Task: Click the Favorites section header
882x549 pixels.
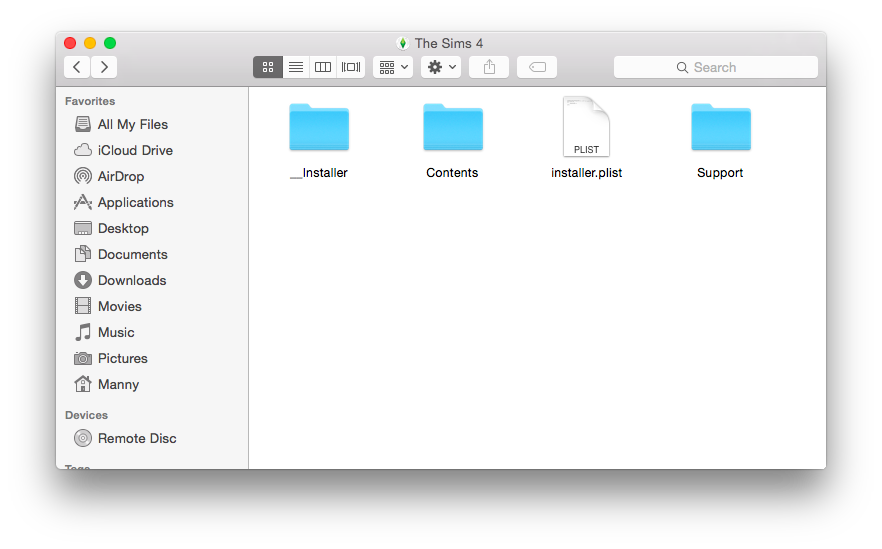Action: 90,101
